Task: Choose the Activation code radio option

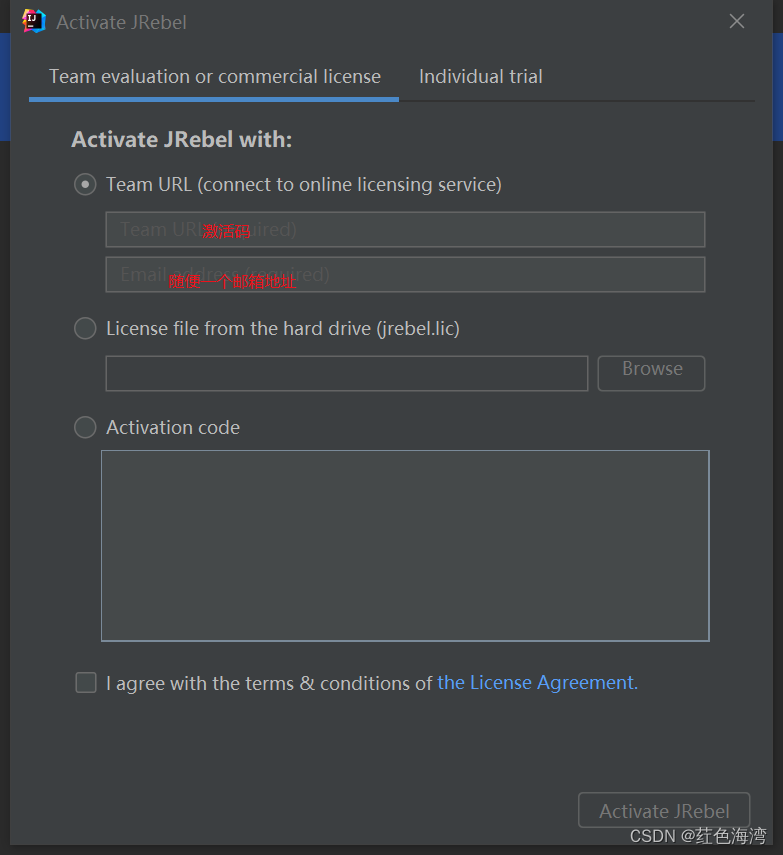Action: [85, 427]
